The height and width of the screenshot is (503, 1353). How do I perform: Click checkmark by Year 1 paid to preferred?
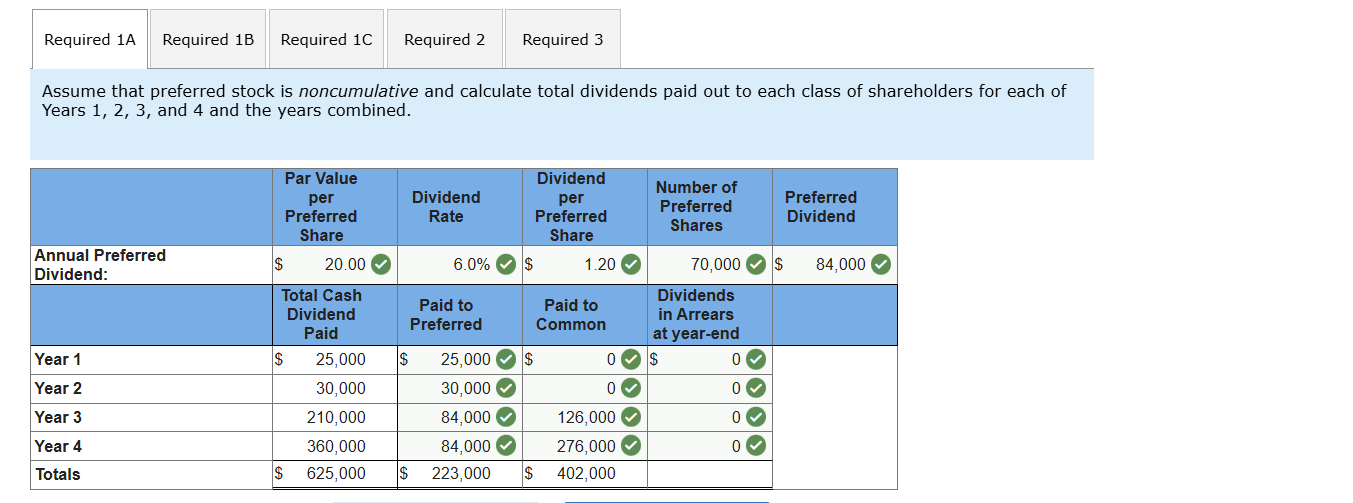(506, 359)
